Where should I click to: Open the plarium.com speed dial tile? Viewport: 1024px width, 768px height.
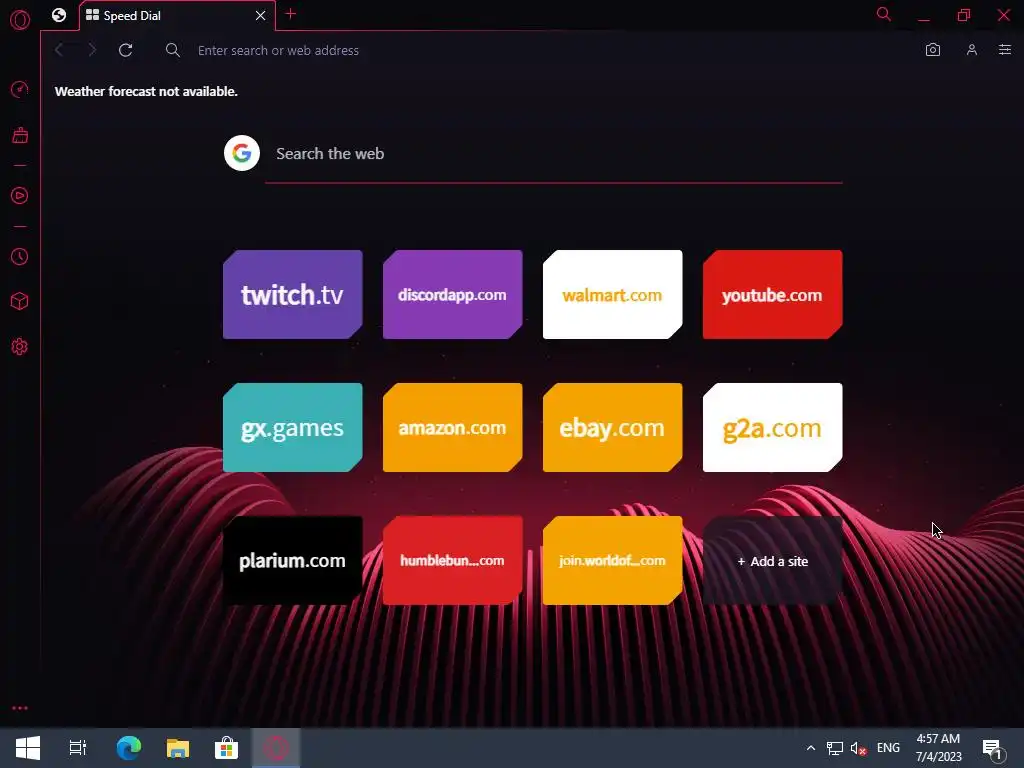[x=293, y=560]
